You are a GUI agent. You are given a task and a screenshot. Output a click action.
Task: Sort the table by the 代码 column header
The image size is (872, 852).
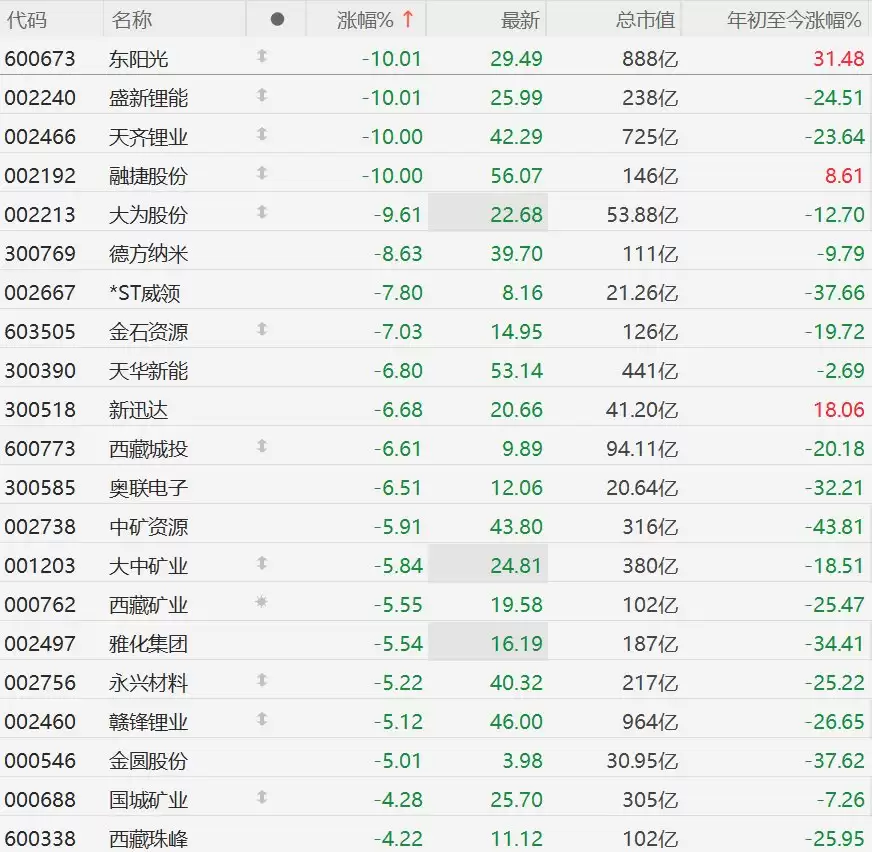click(x=27, y=20)
